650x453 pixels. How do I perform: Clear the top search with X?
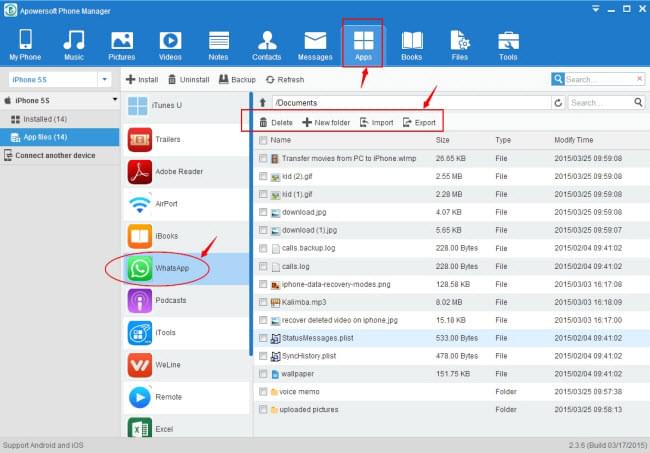coord(639,78)
